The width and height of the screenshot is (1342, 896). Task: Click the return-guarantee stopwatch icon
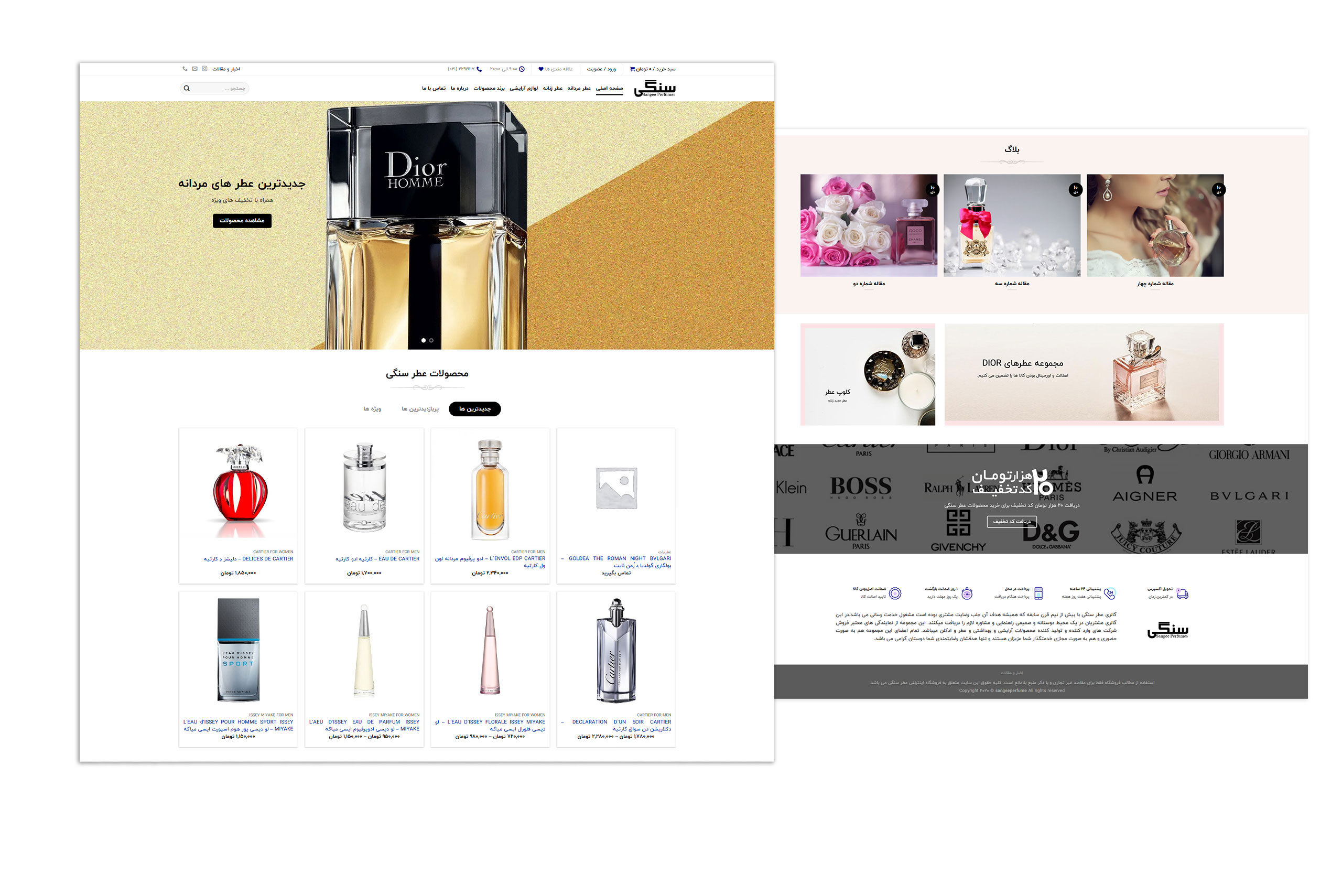[x=967, y=593]
